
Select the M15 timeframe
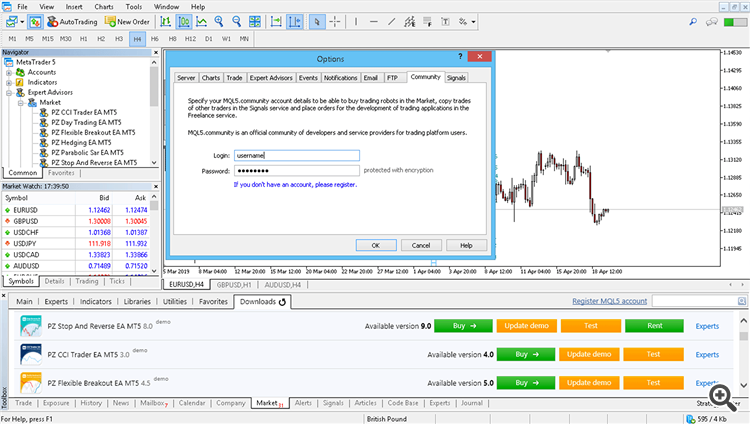pos(47,39)
